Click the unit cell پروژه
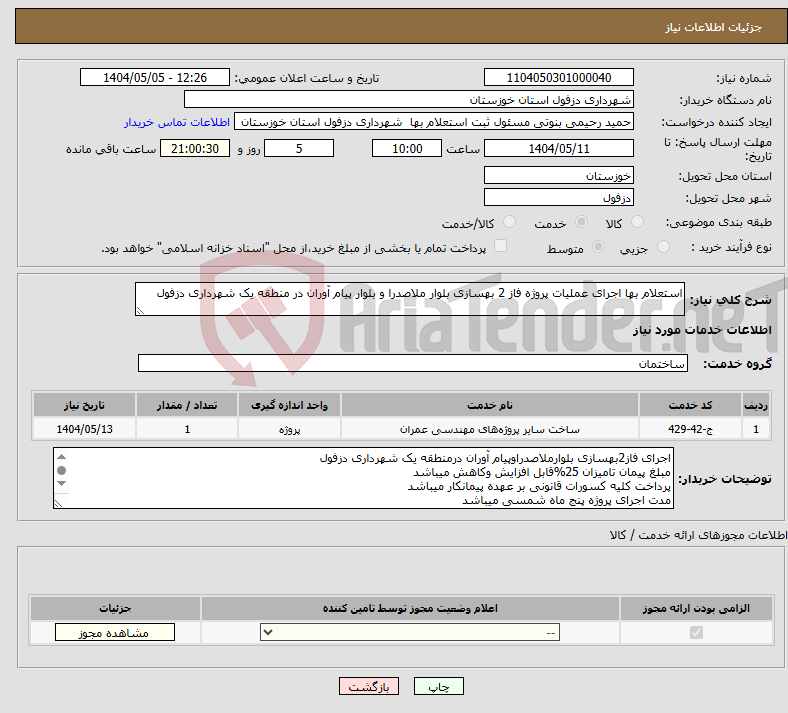 pos(289,429)
